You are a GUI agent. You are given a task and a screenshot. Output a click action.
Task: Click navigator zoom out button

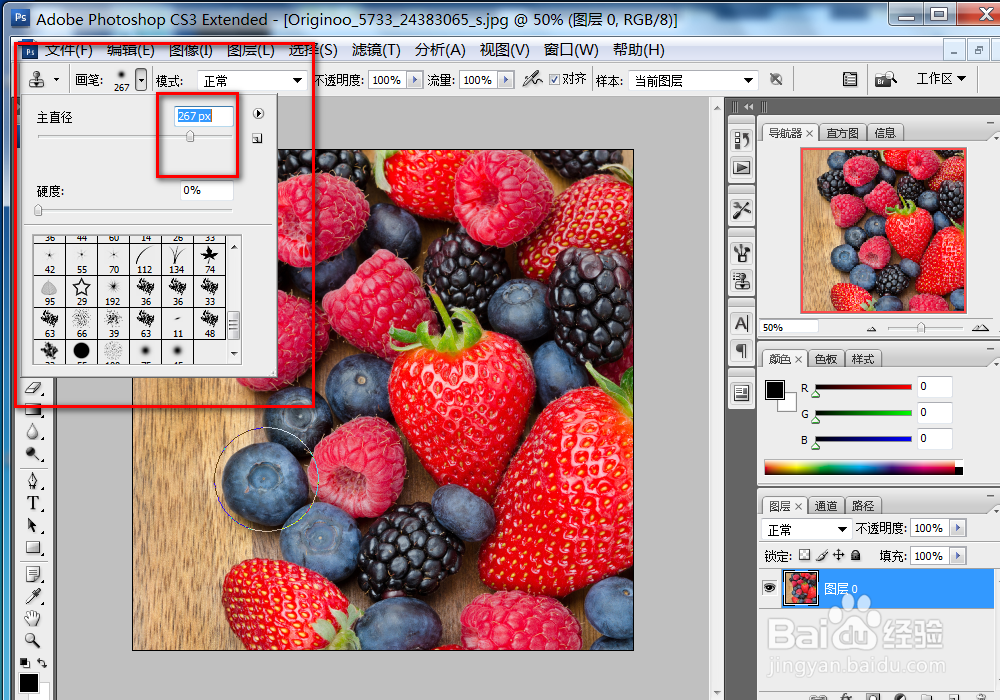pos(871,329)
